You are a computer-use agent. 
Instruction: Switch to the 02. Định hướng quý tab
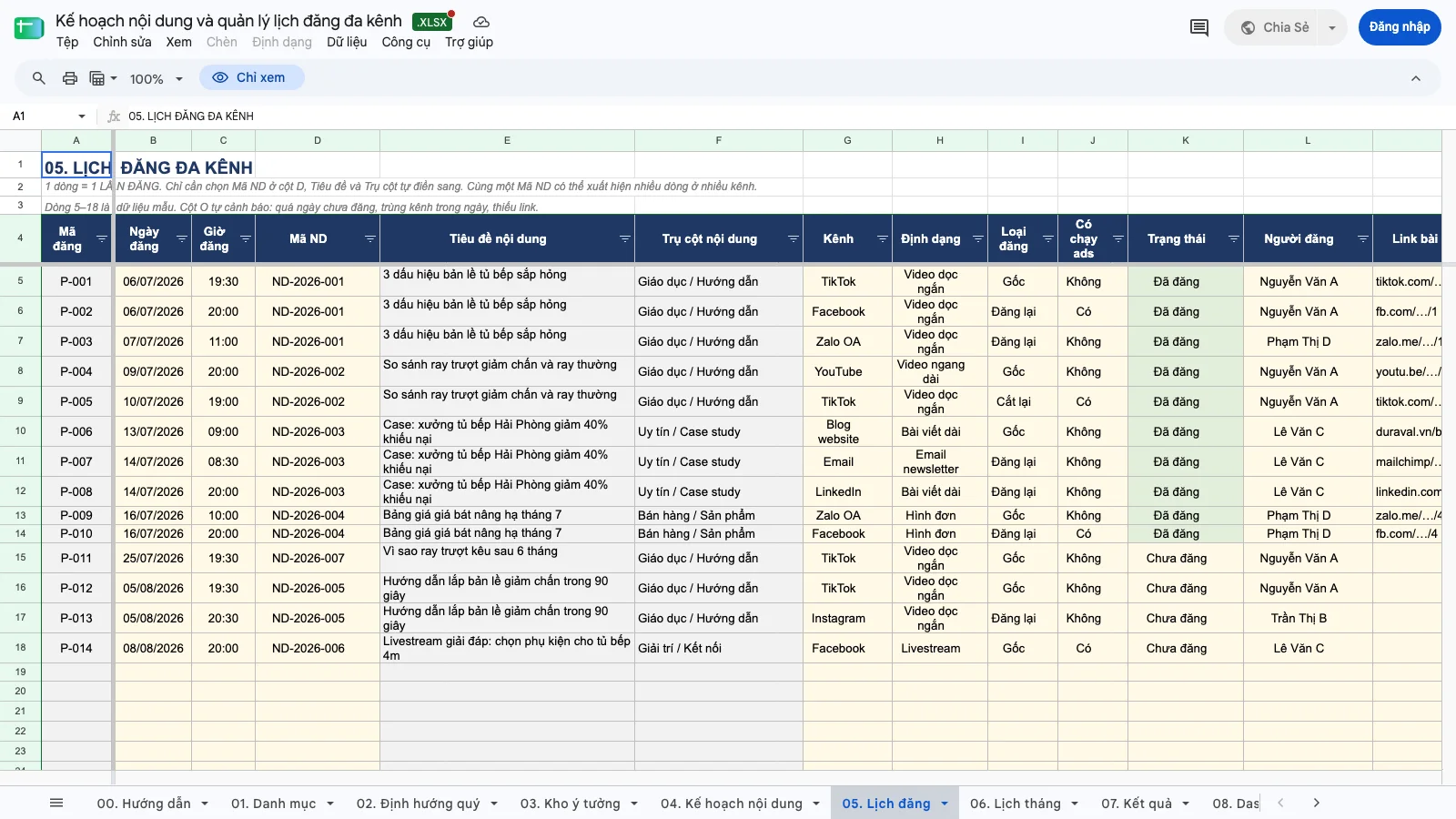[x=418, y=804]
